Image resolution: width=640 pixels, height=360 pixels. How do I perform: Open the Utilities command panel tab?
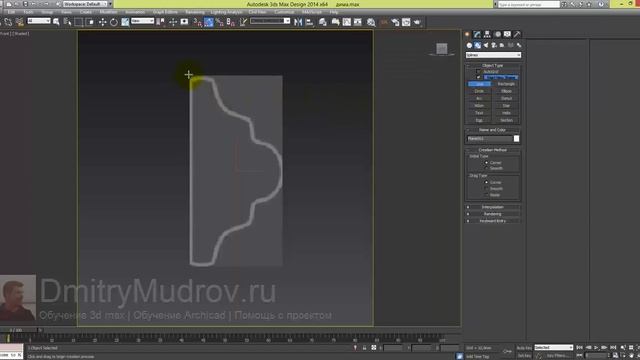(x=517, y=34)
